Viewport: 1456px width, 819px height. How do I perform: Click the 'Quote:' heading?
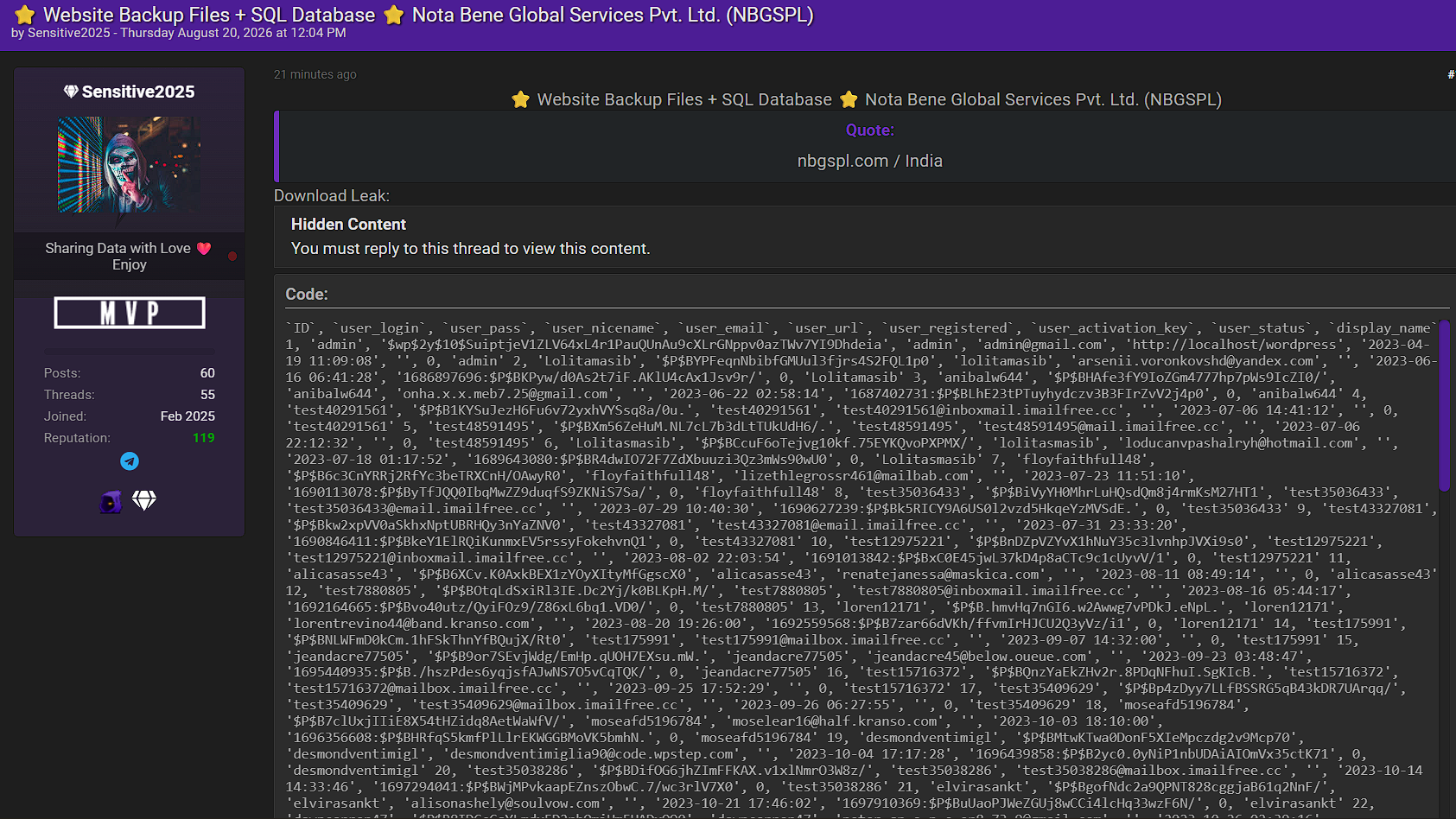tap(870, 130)
